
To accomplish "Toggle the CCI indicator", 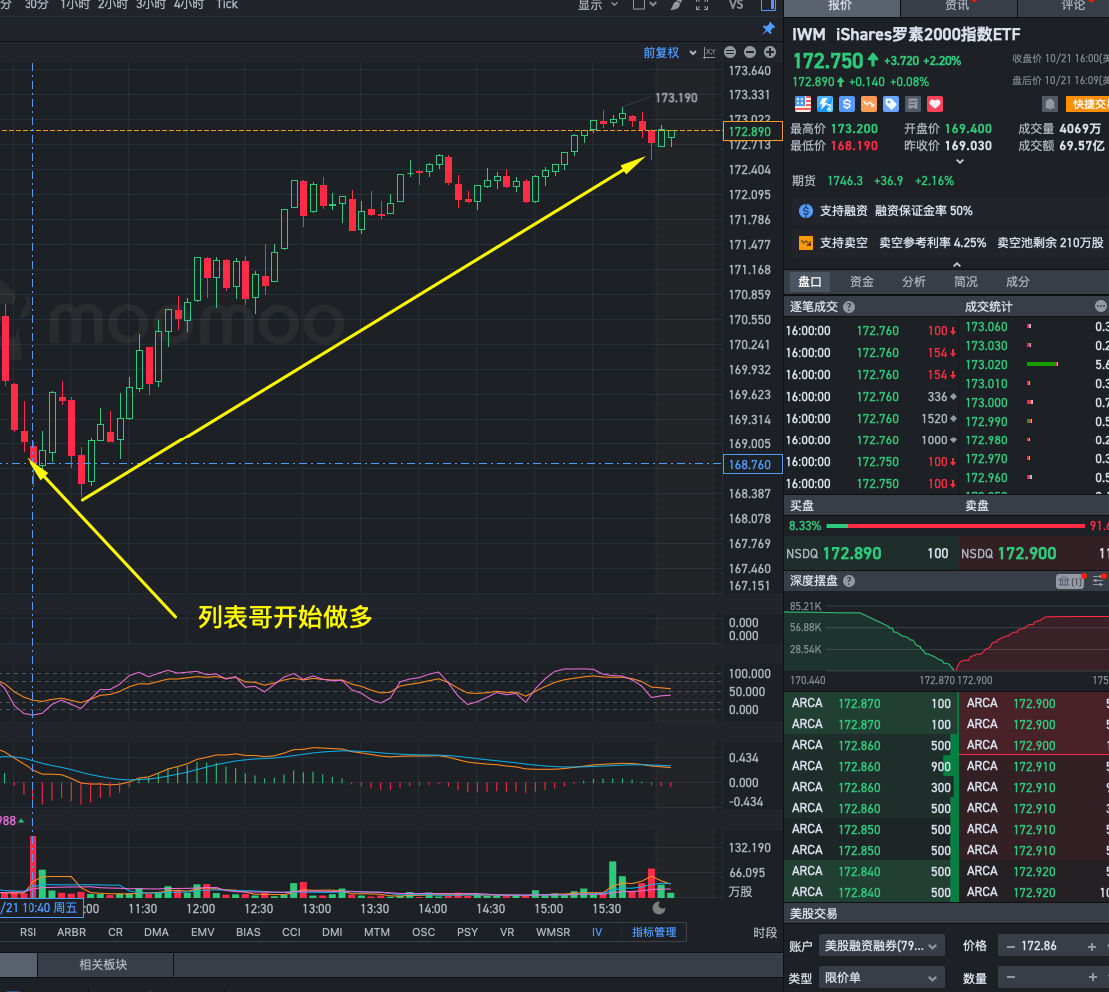I will click(291, 932).
